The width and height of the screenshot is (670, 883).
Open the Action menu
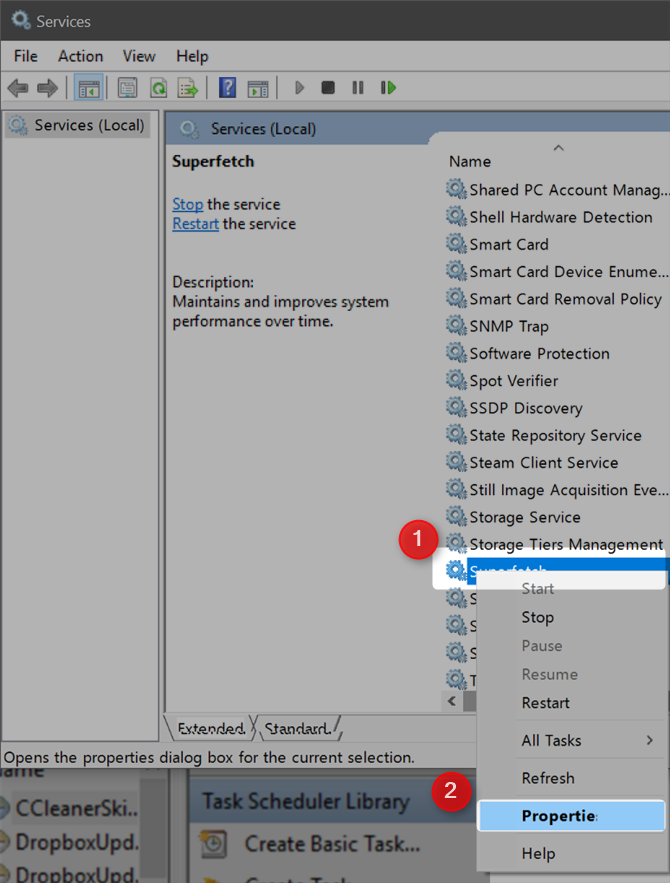coord(80,56)
